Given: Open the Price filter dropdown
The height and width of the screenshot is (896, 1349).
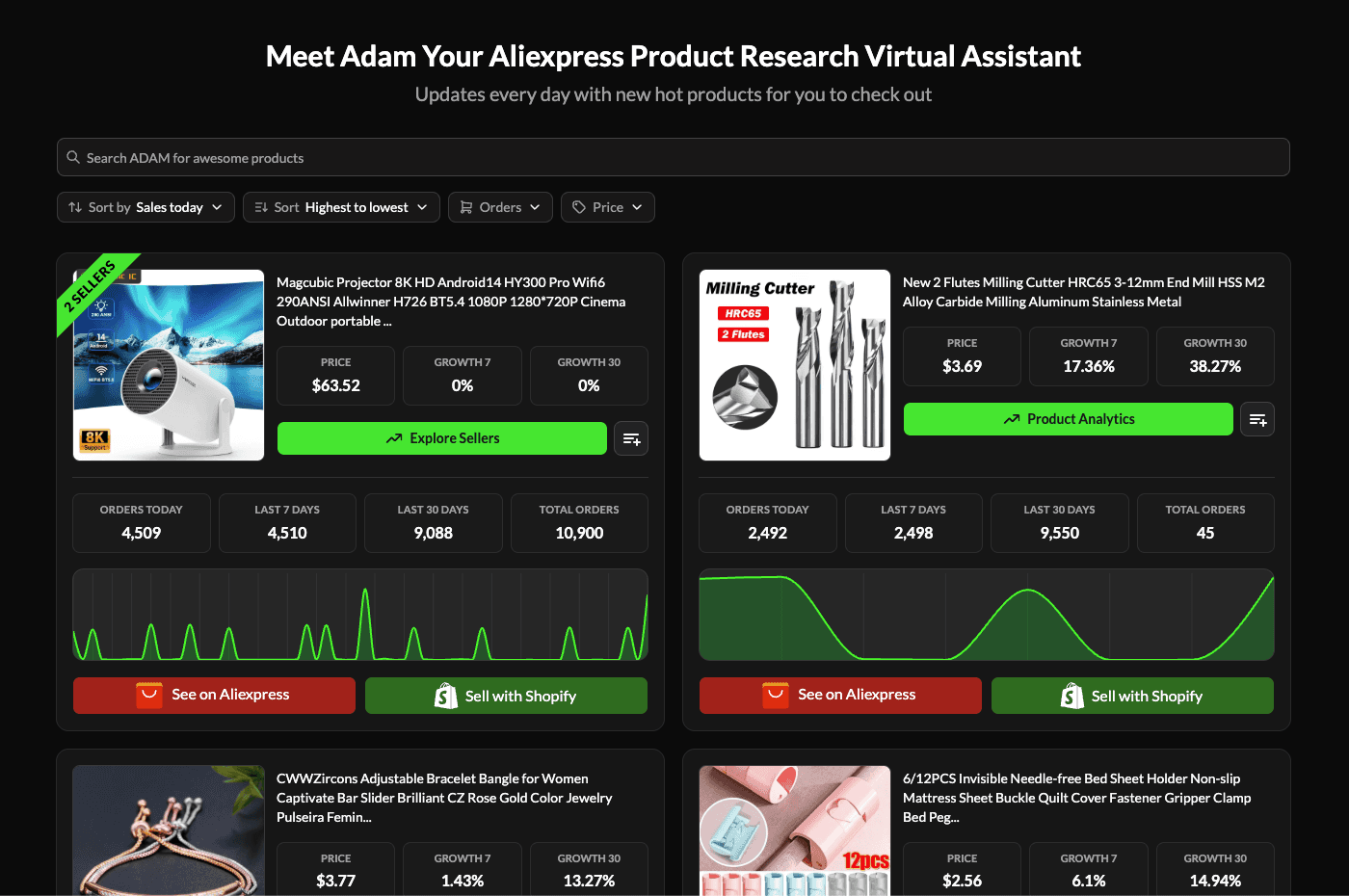Looking at the screenshot, I should coord(607,206).
